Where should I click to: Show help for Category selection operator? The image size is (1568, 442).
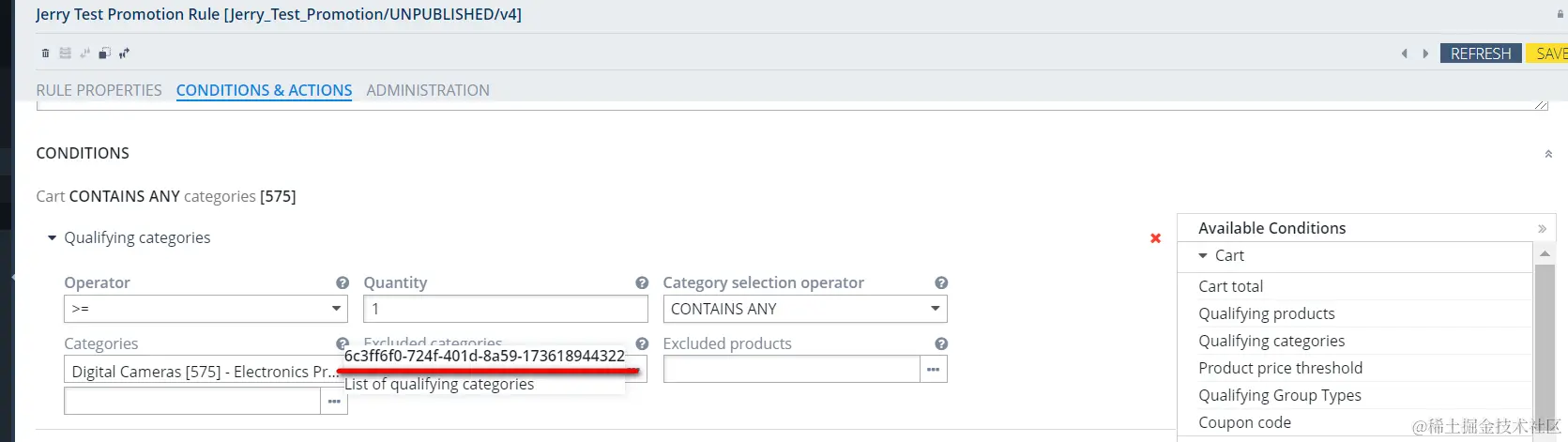tap(941, 282)
